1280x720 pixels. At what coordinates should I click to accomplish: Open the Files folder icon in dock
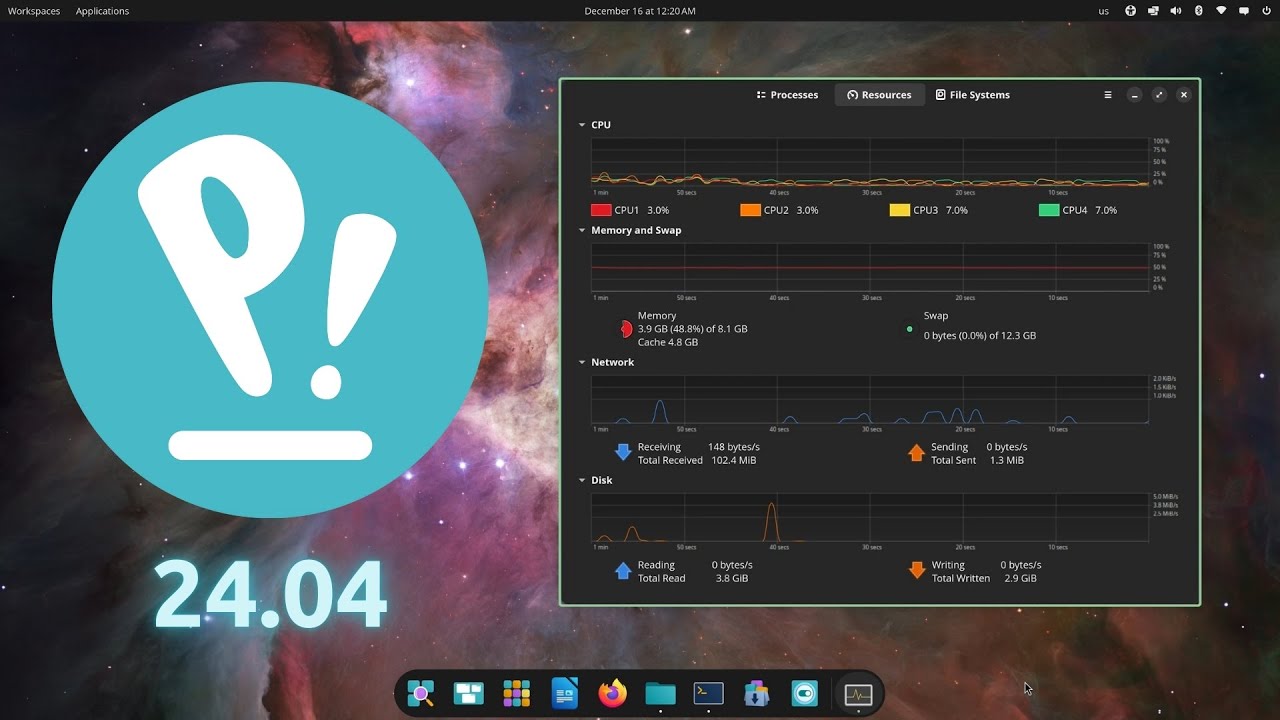click(660, 693)
